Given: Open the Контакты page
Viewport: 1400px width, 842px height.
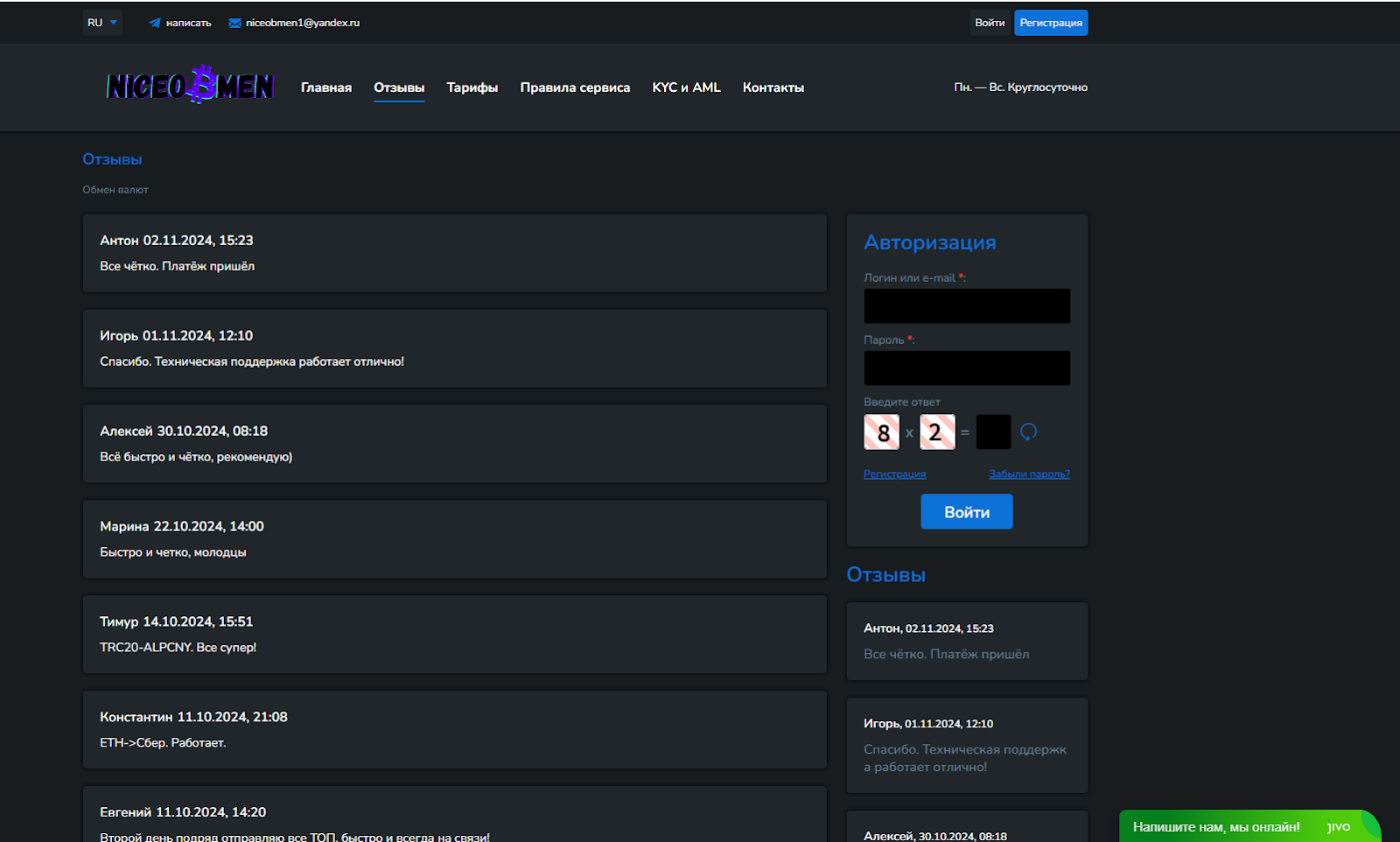Looking at the screenshot, I should click(x=773, y=88).
